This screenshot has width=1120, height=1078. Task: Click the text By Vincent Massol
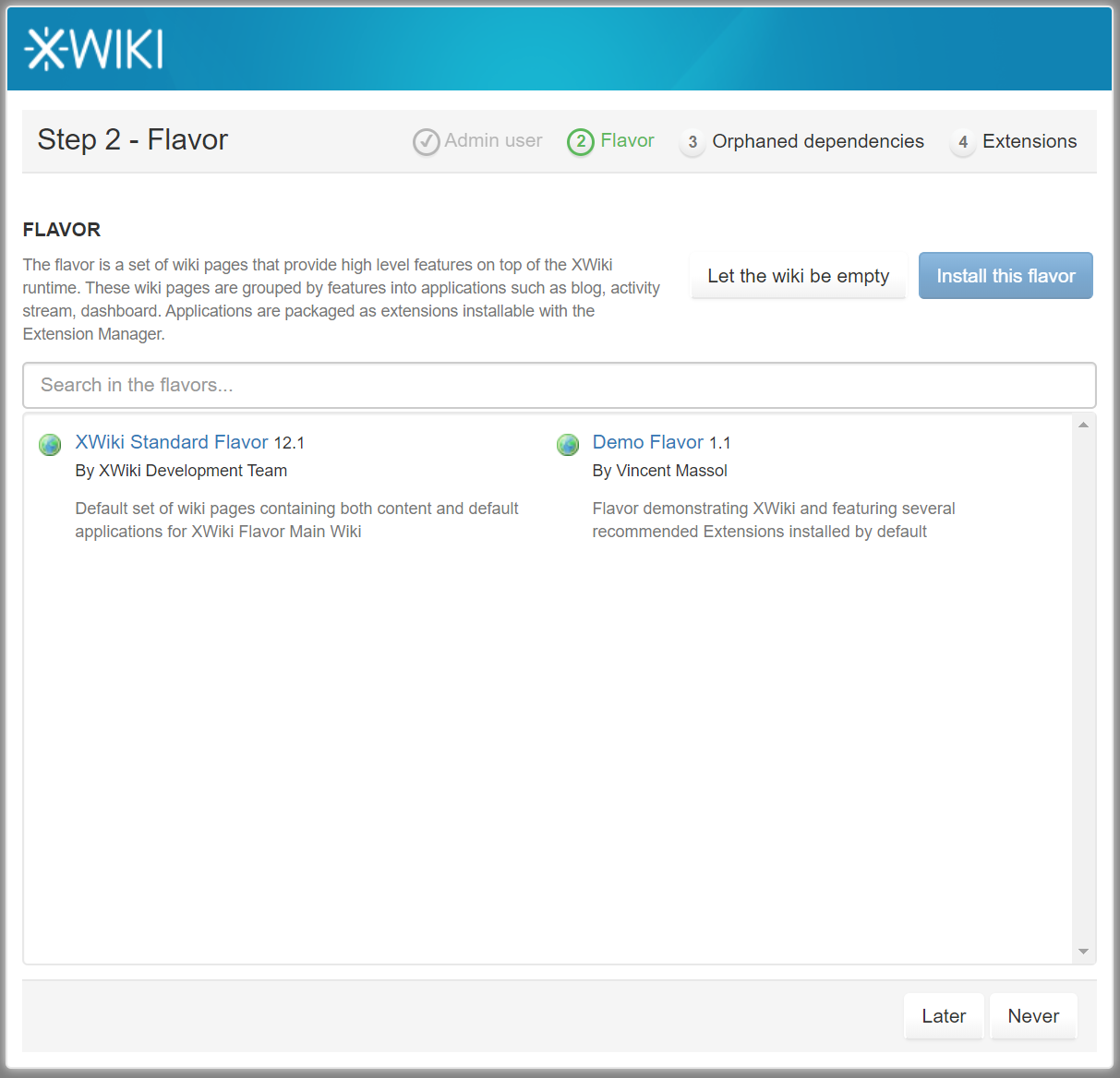click(660, 471)
